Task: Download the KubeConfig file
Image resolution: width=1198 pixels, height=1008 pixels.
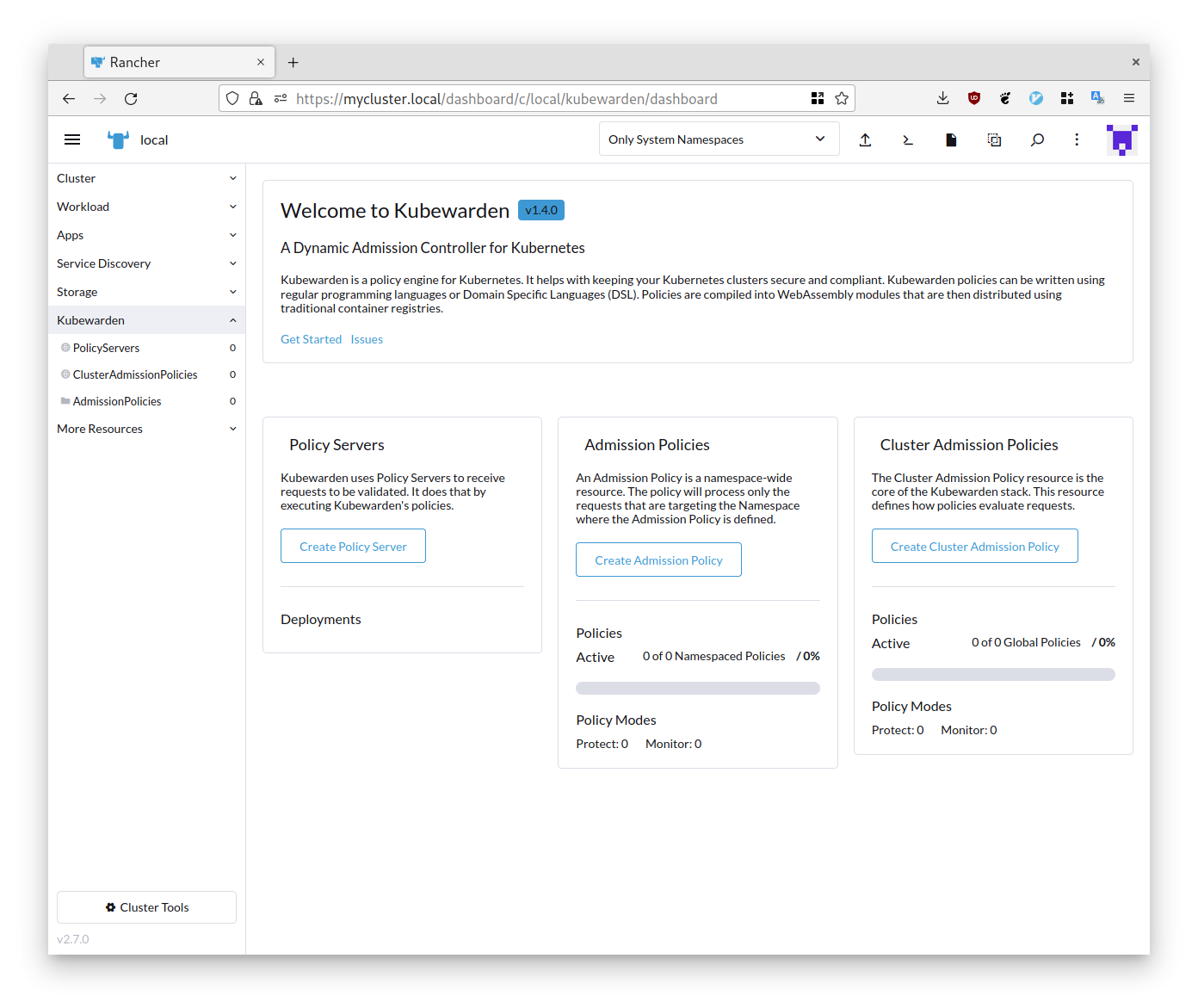Action: (x=951, y=139)
